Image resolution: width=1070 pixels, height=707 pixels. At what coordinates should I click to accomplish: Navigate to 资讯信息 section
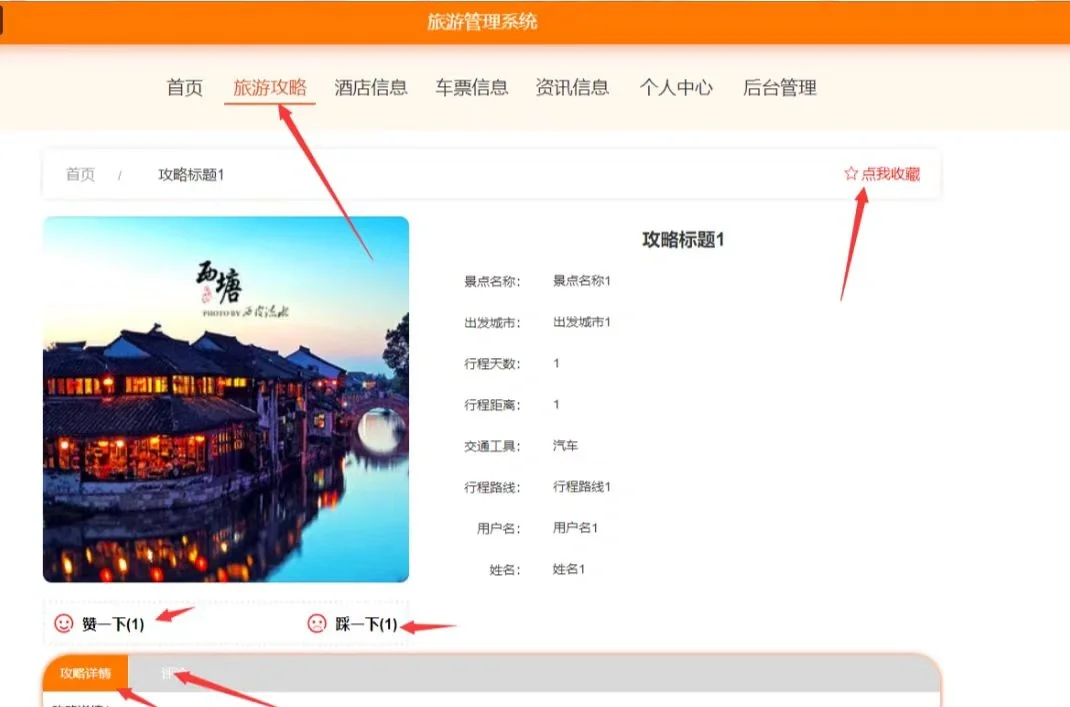[572, 88]
